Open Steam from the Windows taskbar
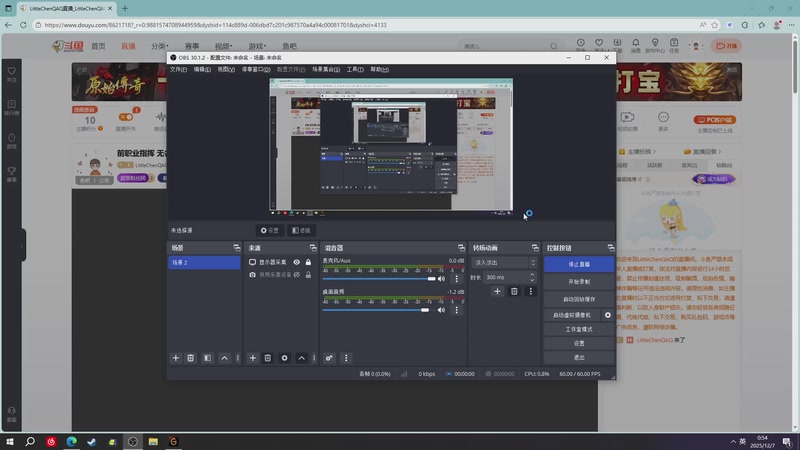Screen dimensions: 800x450 [91, 441]
